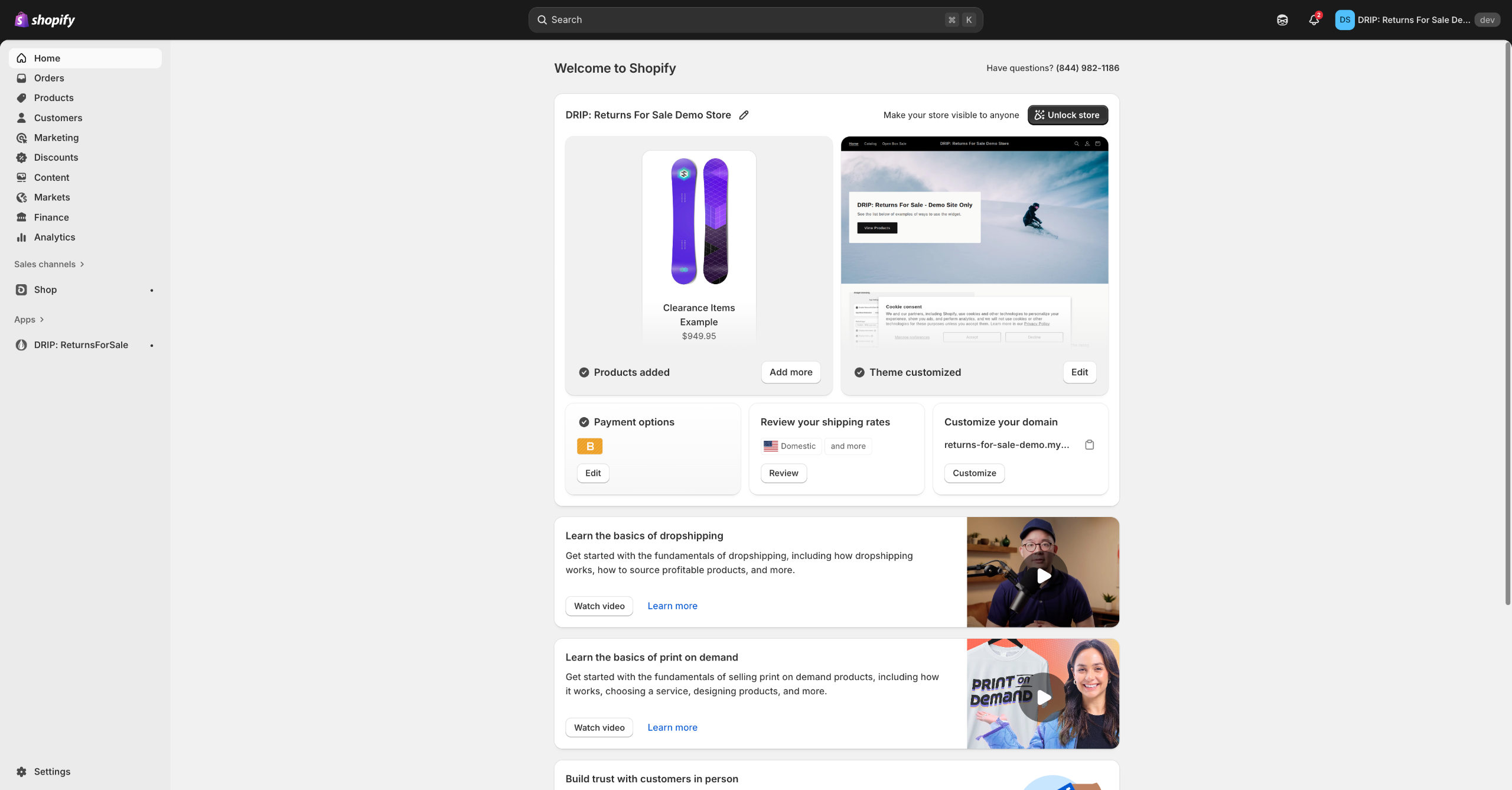Image resolution: width=1512 pixels, height=790 pixels.
Task: Play the dropshipping video thumbnail
Action: [1043, 576]
